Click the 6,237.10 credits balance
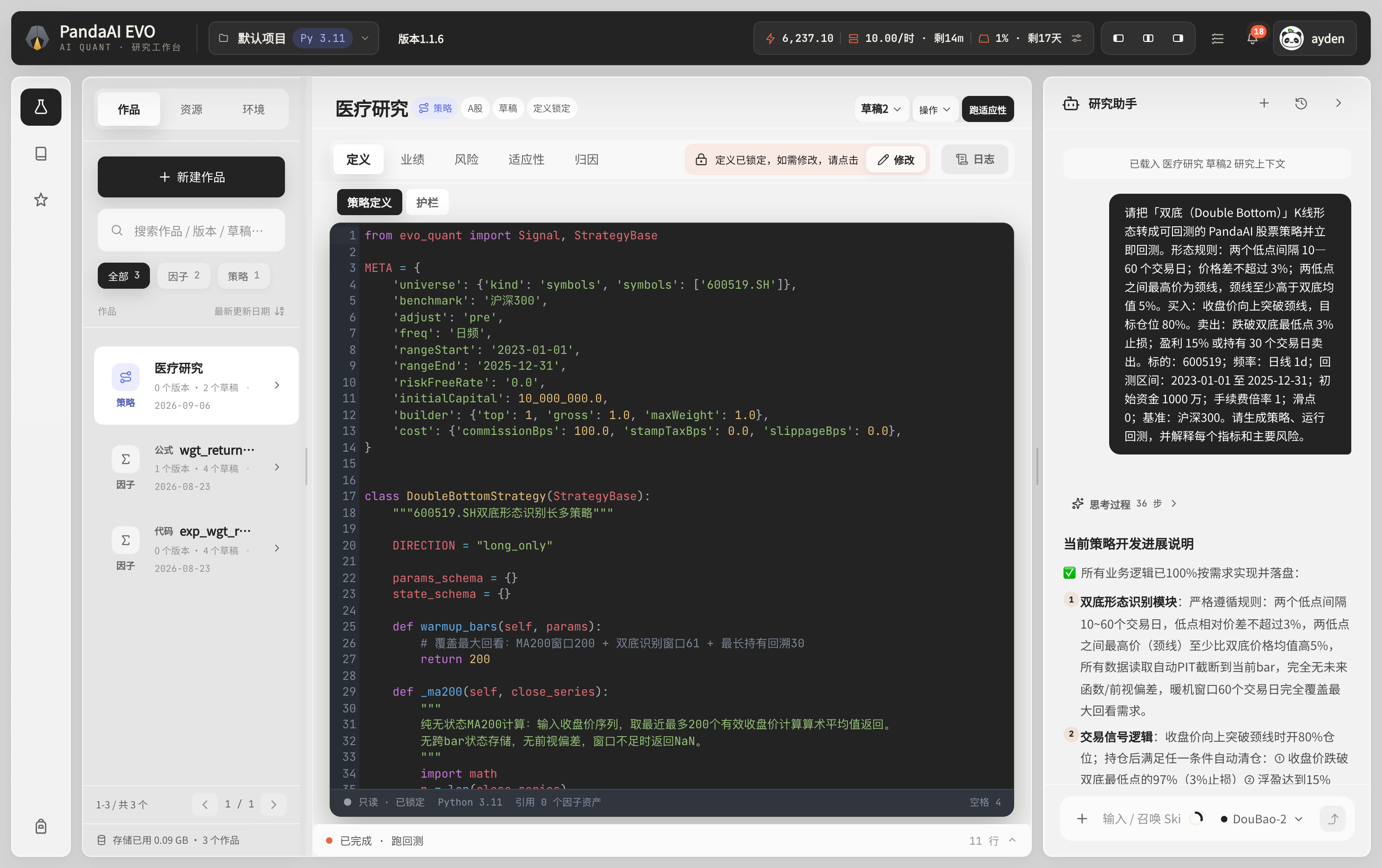 click(799, 39)
